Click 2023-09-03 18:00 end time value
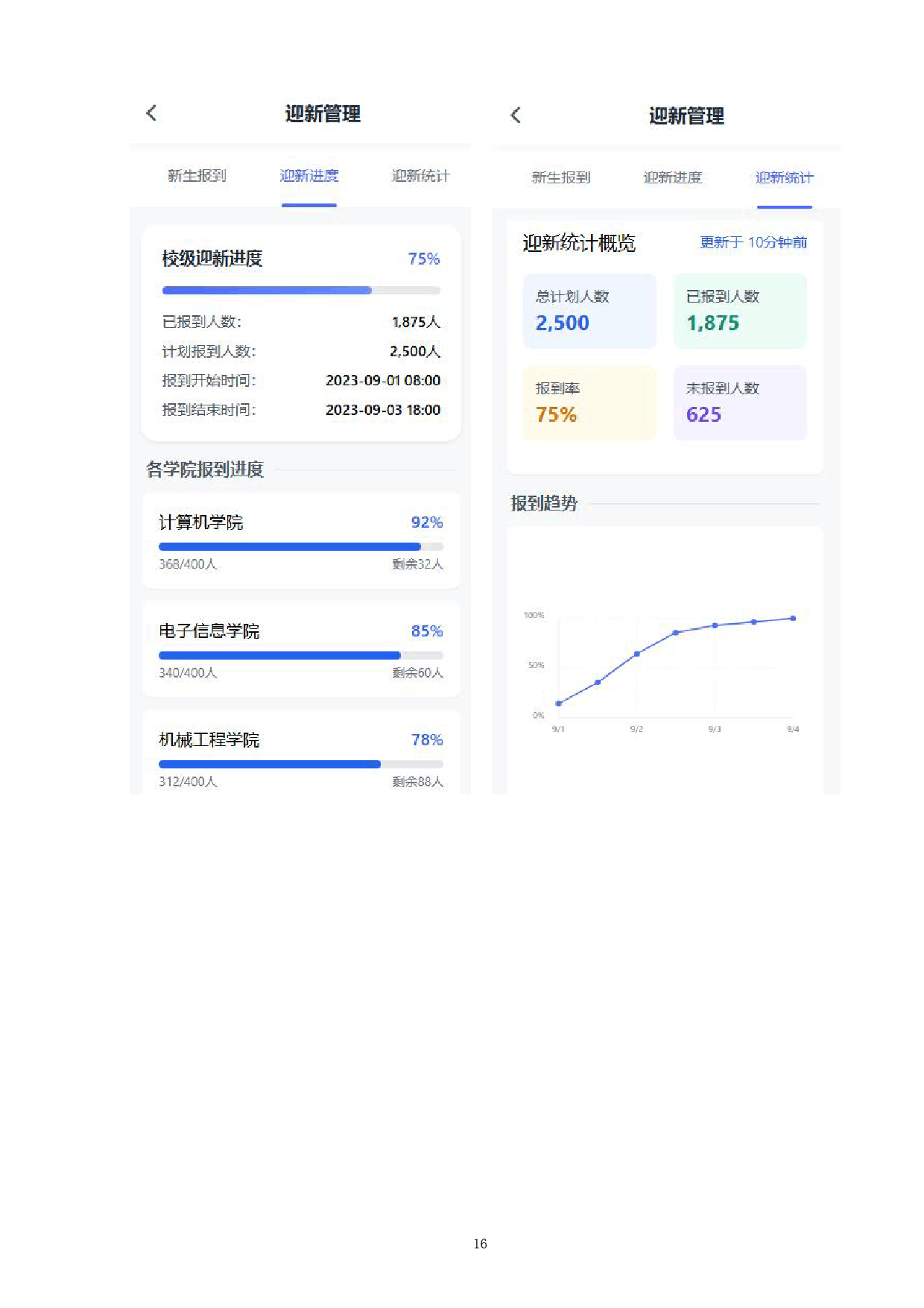This screenshot has height=1308, width=924. point(383,410)
